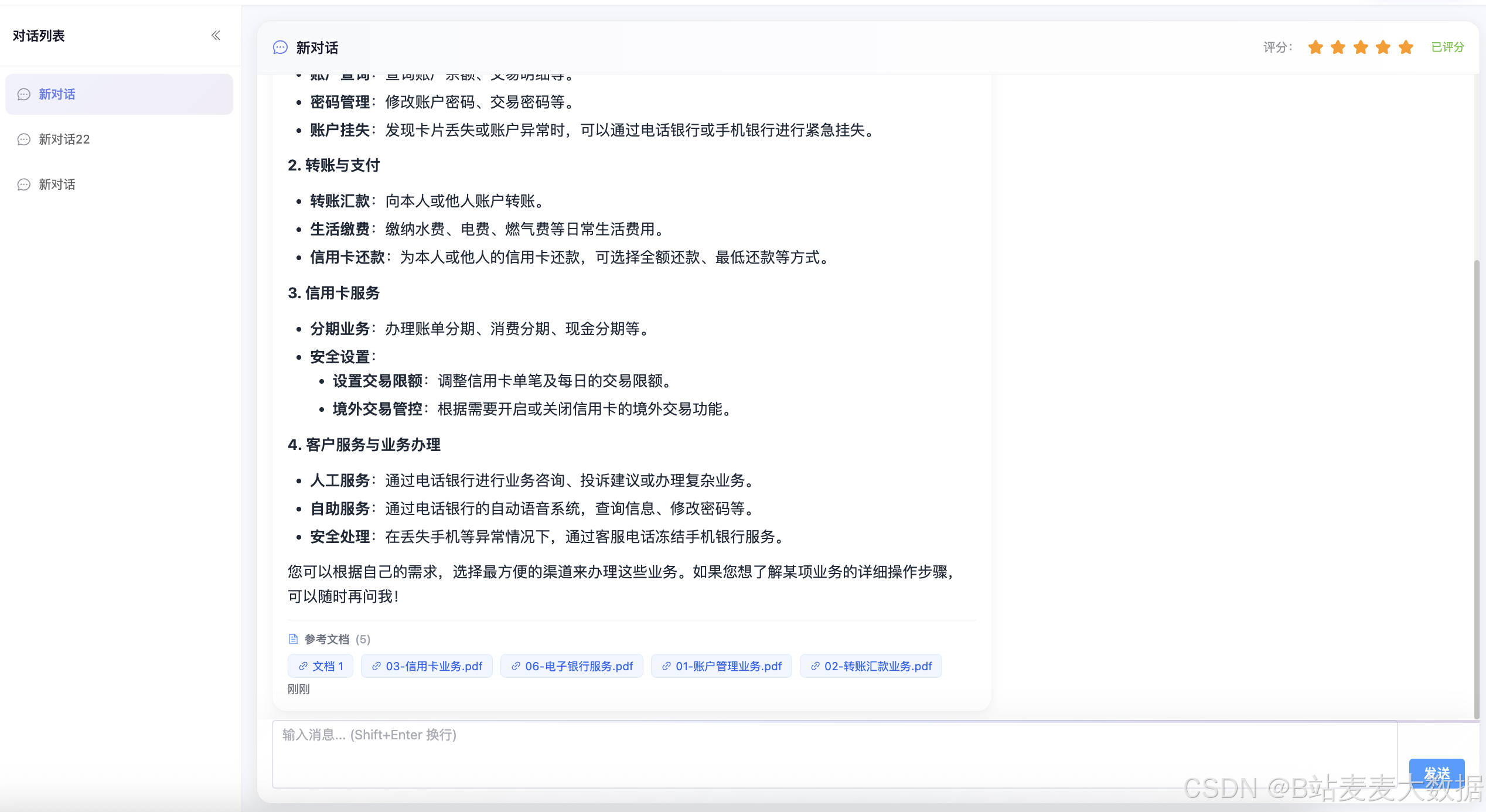Click chat bubble icon of 新对话22
Screen dimensions: 1486x812
tap(24, 139)
